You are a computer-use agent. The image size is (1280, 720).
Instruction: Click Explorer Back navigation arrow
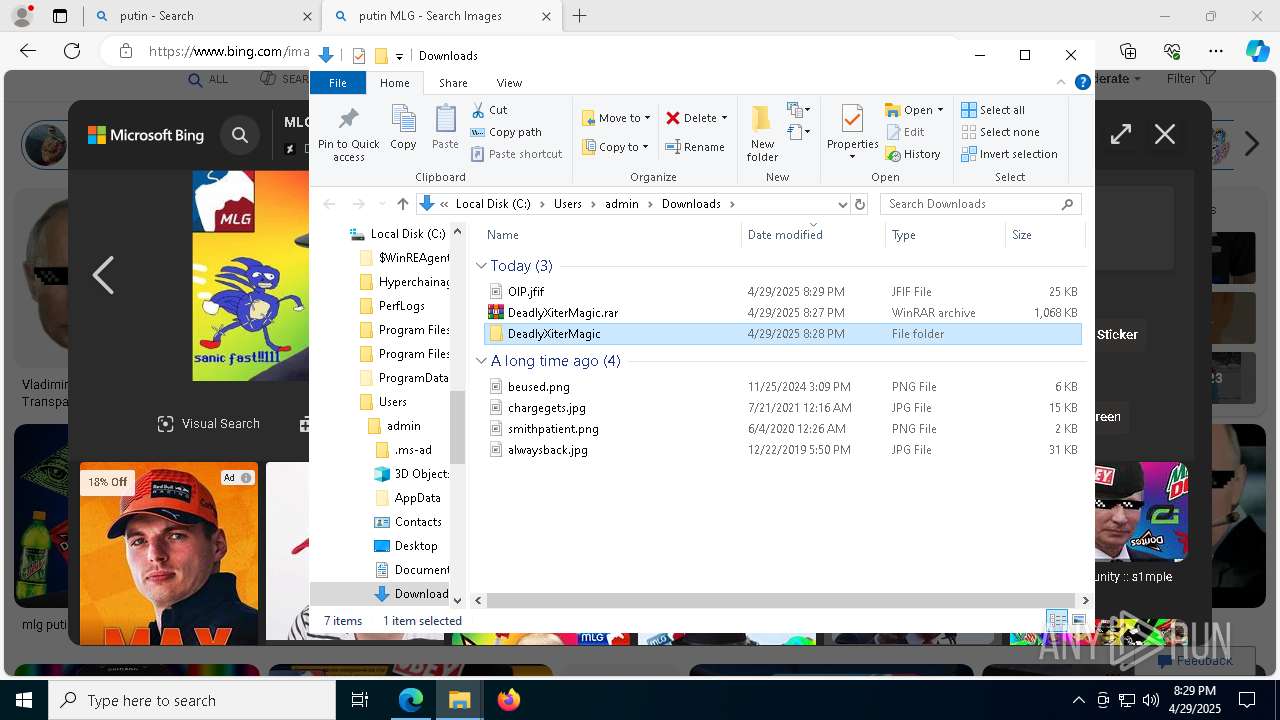(330, 204)
